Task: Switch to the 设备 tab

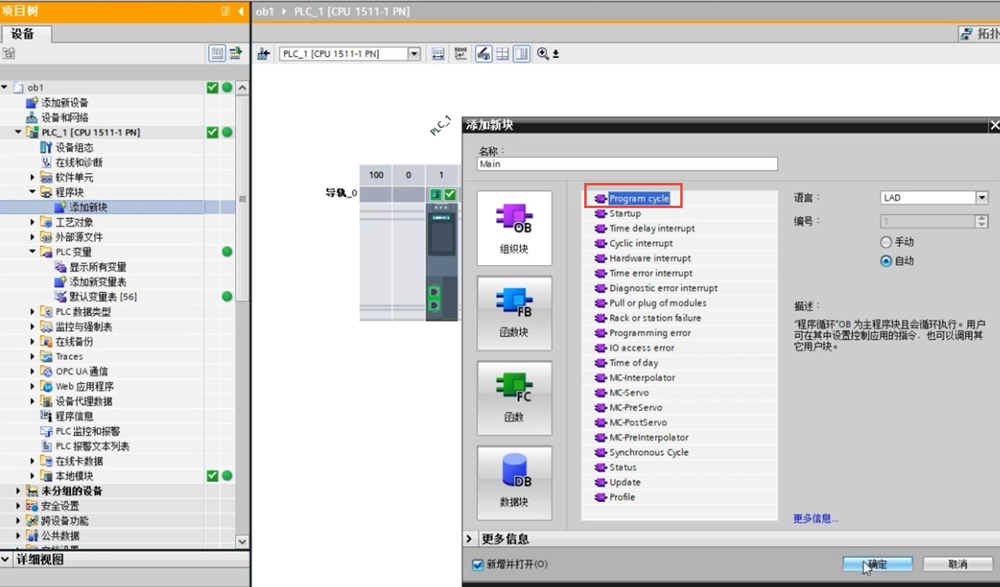Action: 23,34
